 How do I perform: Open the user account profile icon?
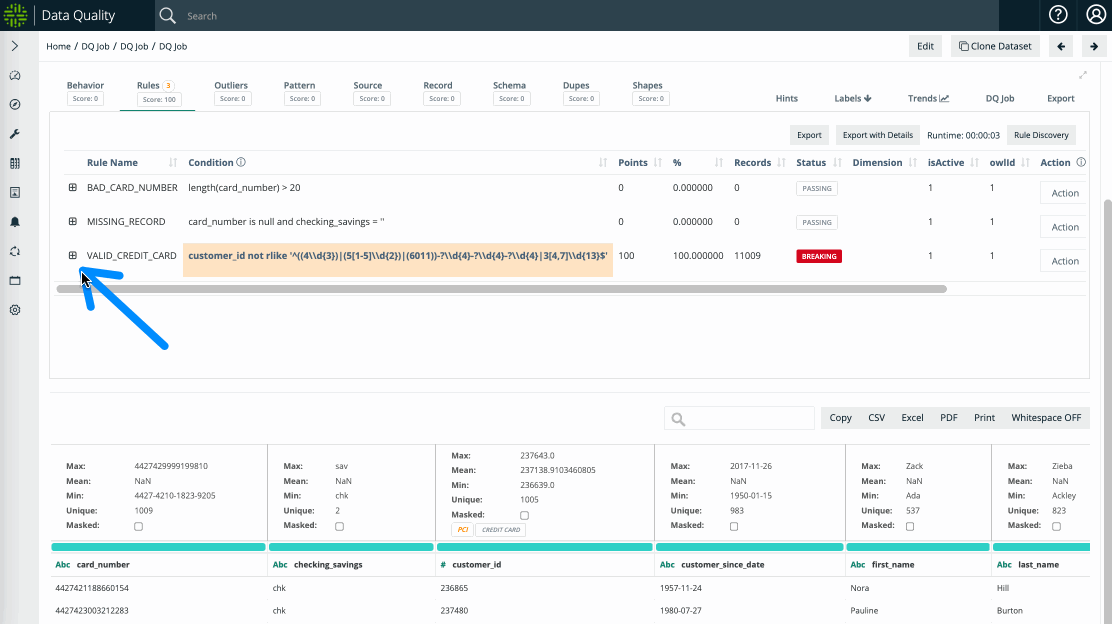pos(1095,15)
